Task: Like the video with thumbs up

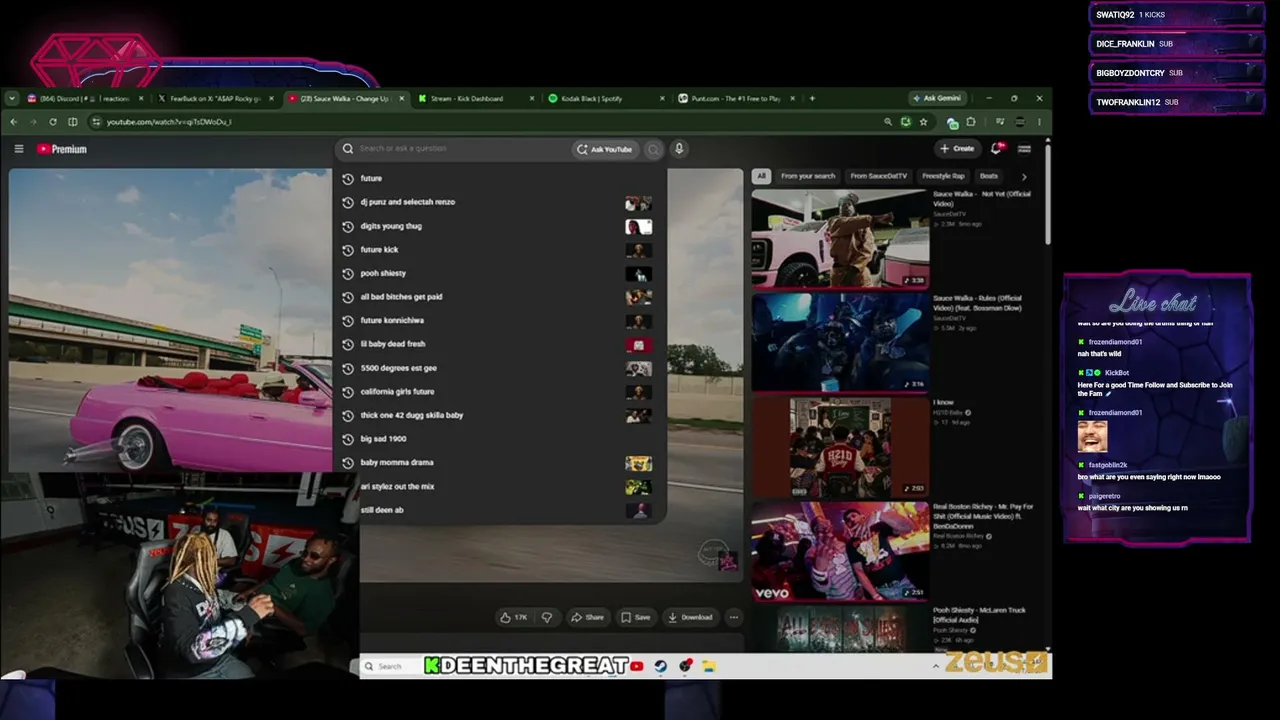Action: coord(514,618)
